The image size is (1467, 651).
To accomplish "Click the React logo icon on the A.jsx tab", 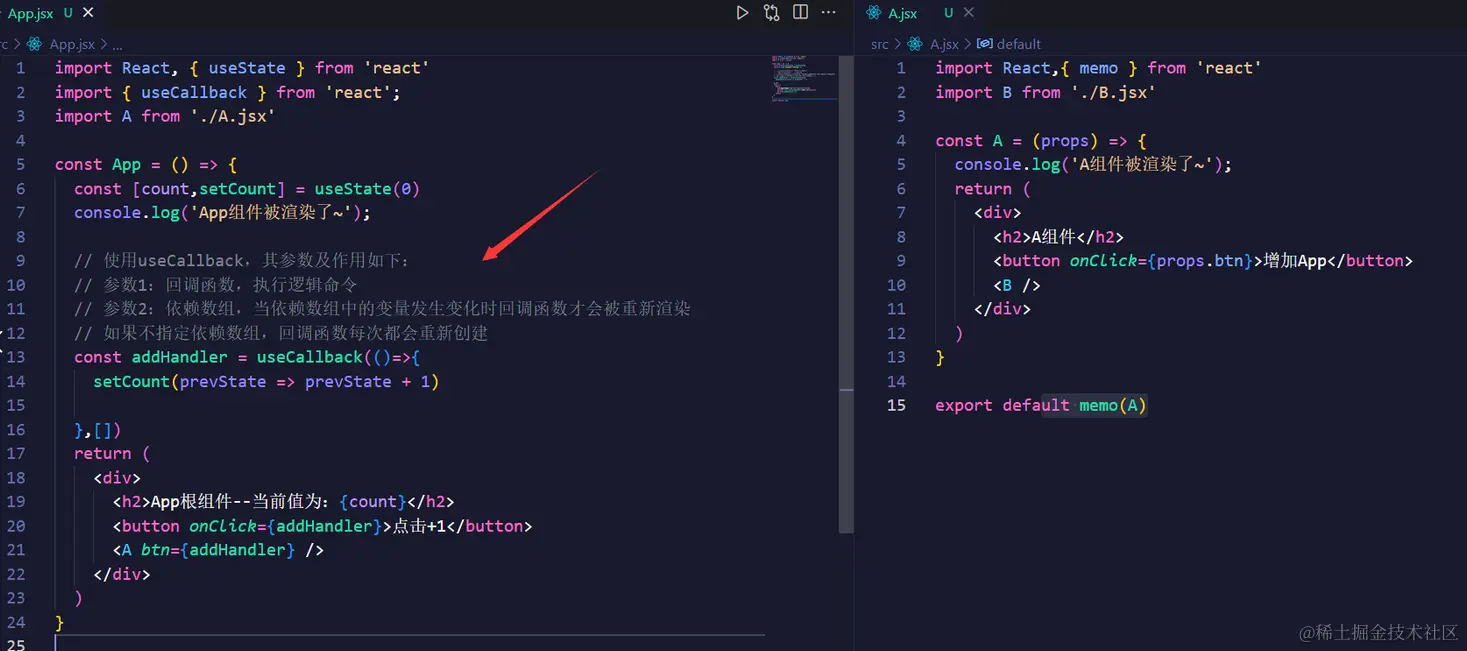I will point(874,12).
